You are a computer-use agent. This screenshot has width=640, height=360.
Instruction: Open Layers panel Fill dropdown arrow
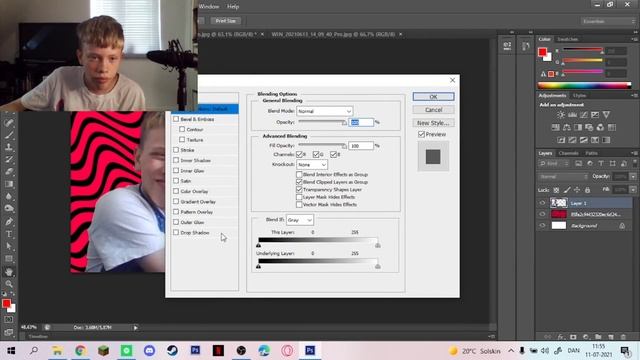[x=633, y=190]
